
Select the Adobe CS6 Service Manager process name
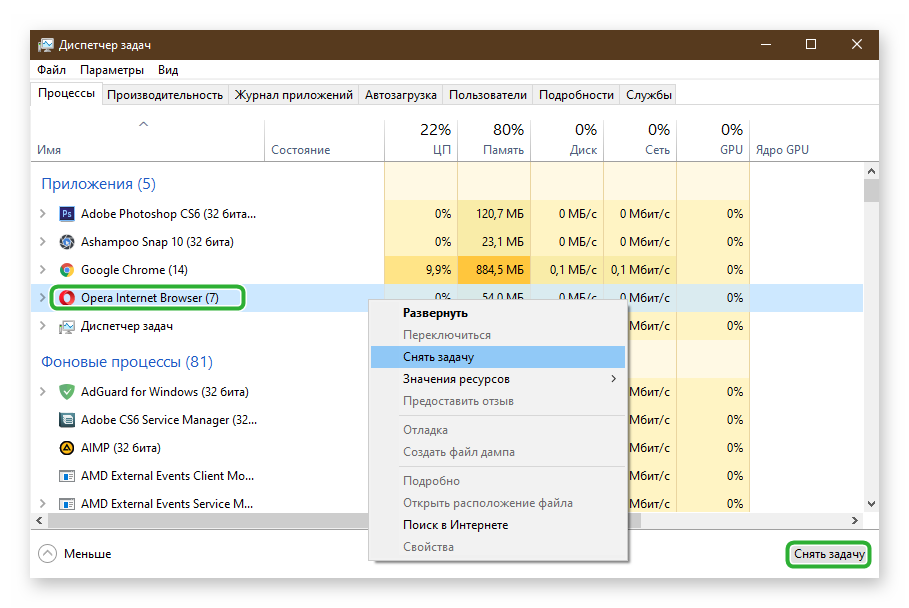coord(169,420)
